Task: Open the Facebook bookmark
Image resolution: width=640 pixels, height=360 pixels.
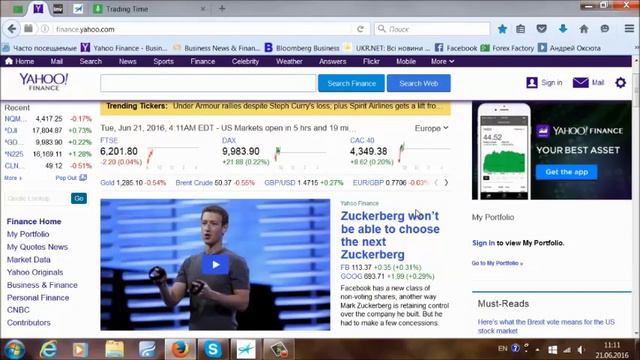Action: pos(456,48)
